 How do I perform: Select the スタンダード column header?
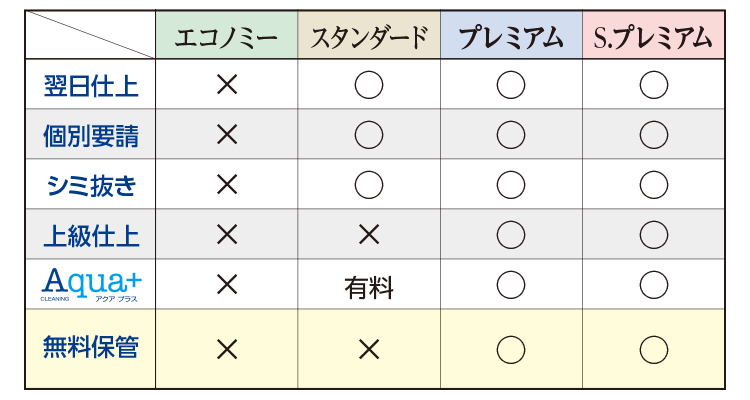click(369, 35)
